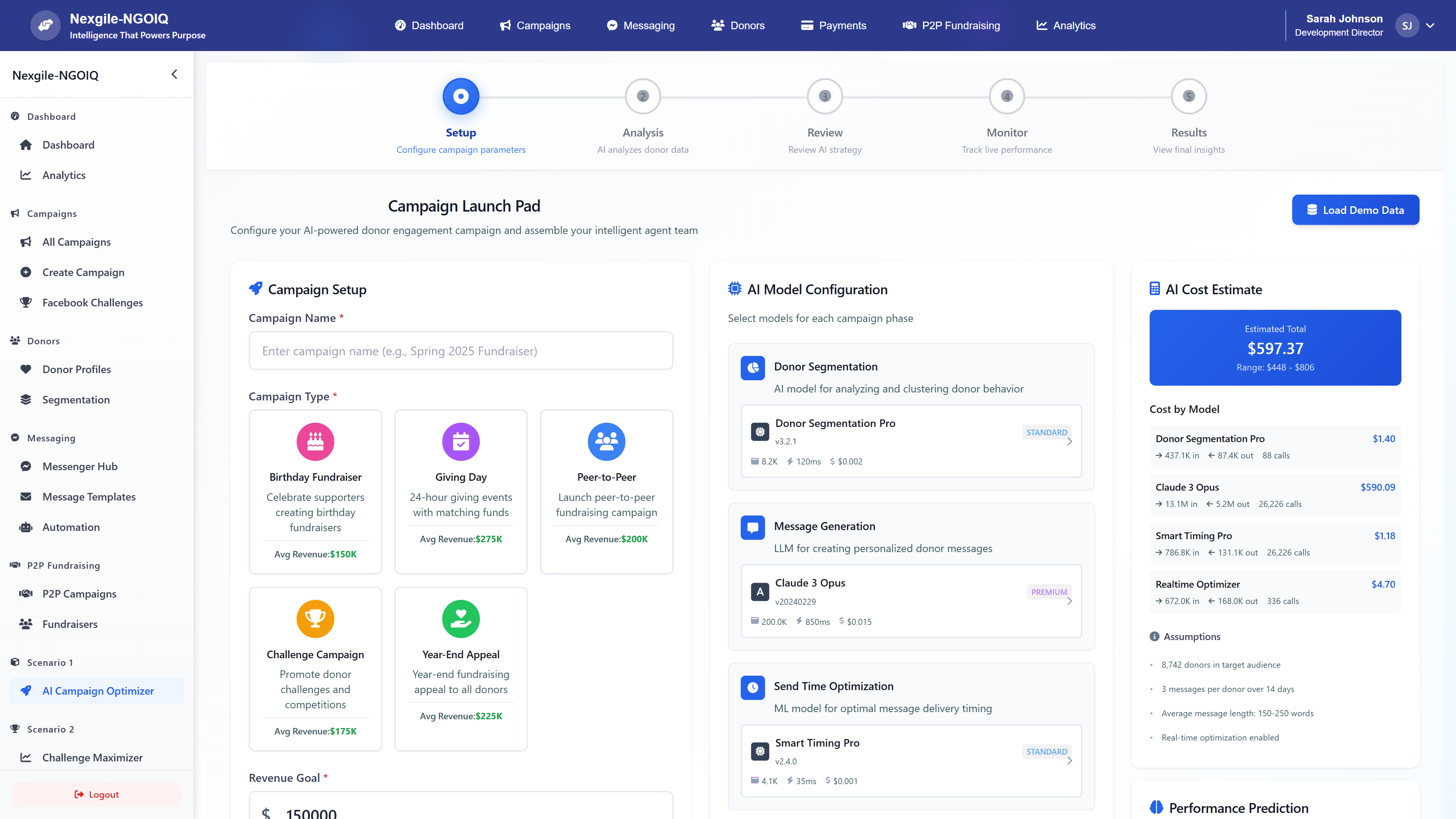The width and height of the screenshot is (1456, 819).
Task: Click the Create Campaign icon
Action: tap(26, 272)
